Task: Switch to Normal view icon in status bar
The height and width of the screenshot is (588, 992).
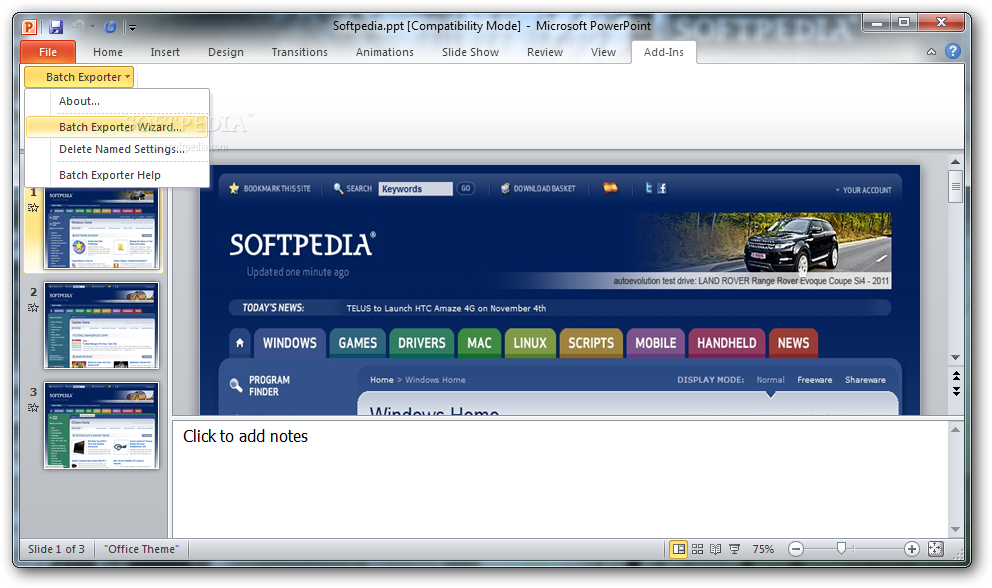Action: (679, 549)
